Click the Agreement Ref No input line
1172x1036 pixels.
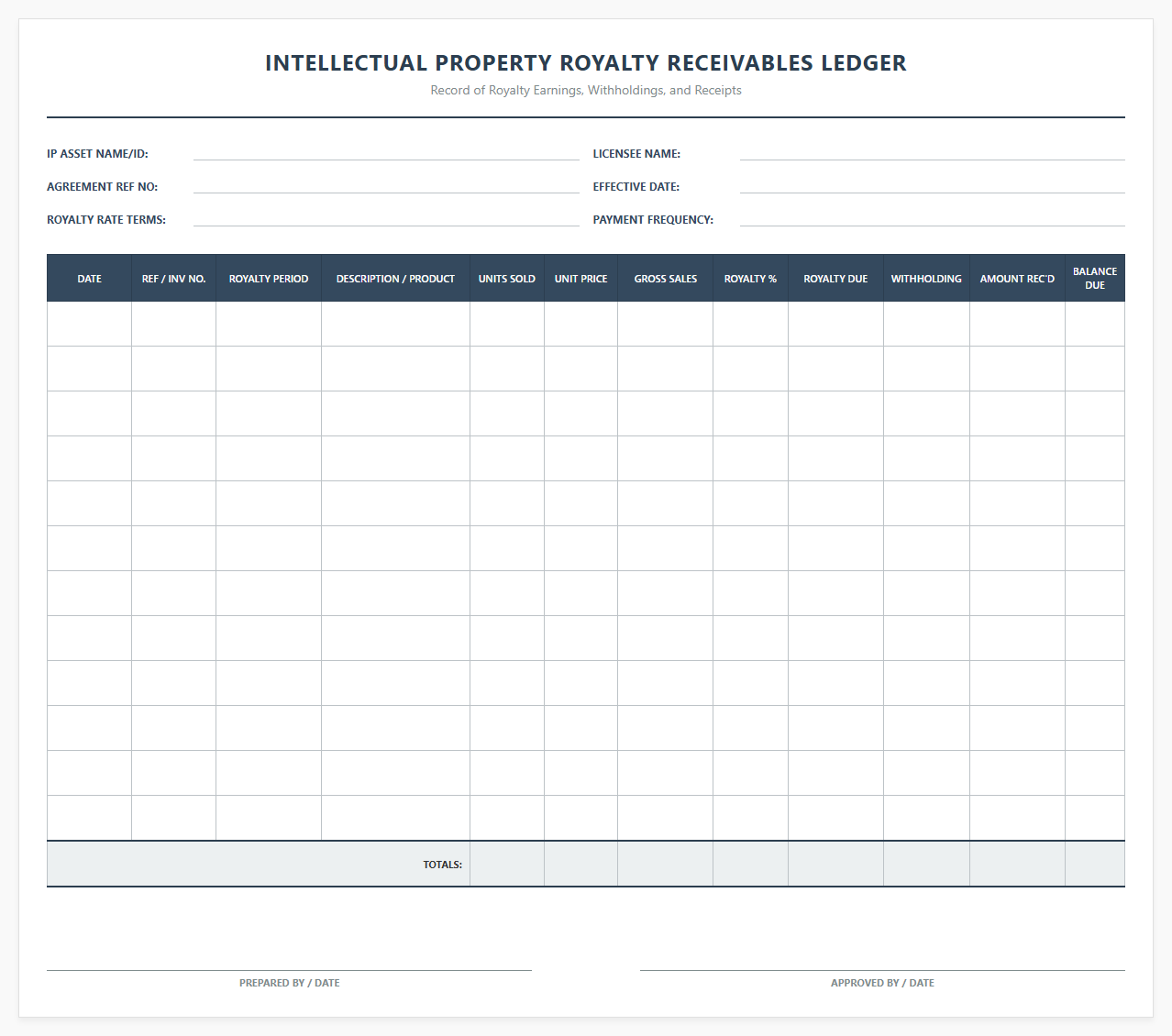(x=386, y=186)
